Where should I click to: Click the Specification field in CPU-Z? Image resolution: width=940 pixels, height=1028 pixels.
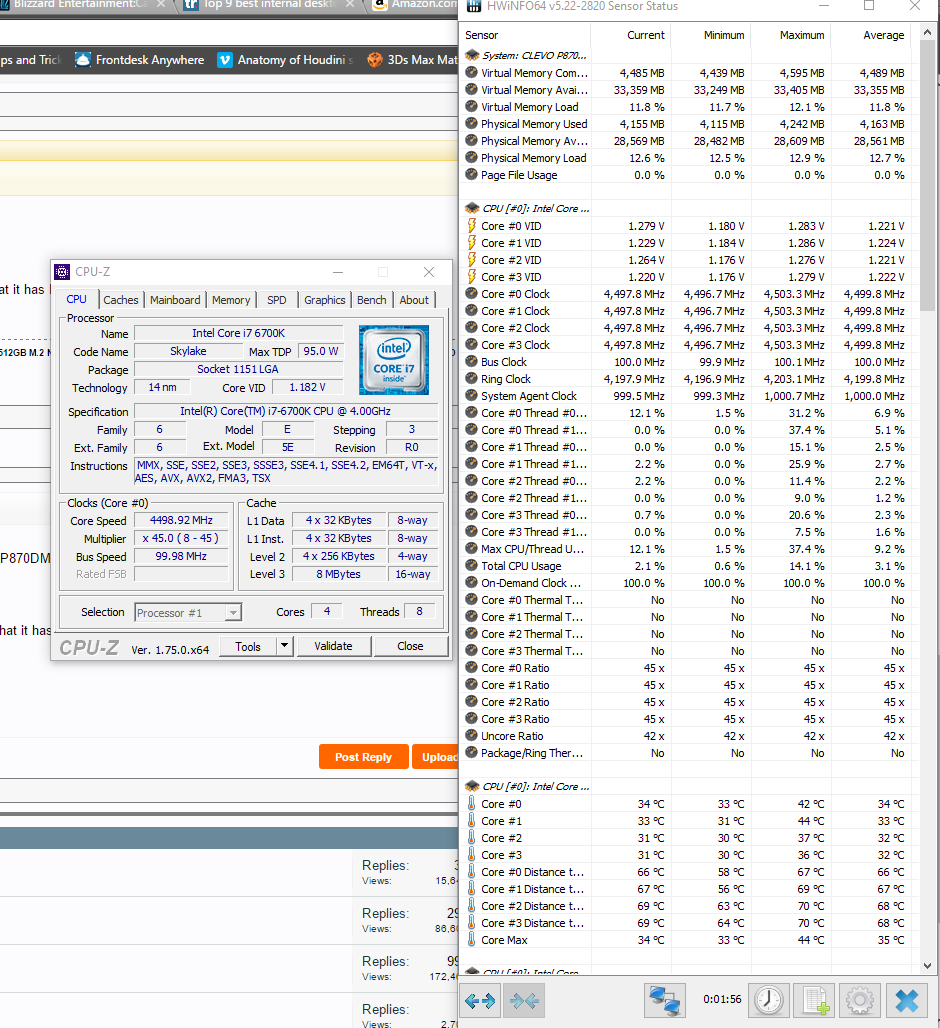point(286,411)
